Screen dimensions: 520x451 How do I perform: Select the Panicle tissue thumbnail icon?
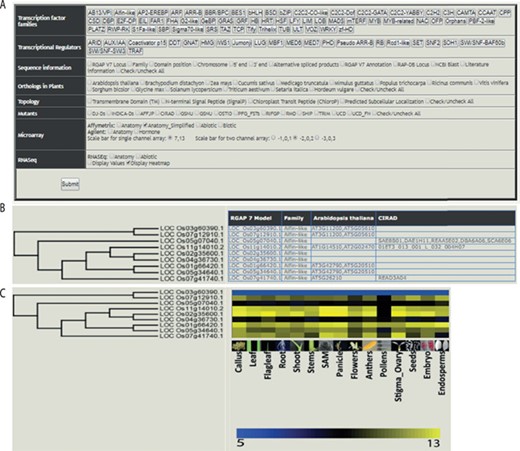click(x=340, y=345)
